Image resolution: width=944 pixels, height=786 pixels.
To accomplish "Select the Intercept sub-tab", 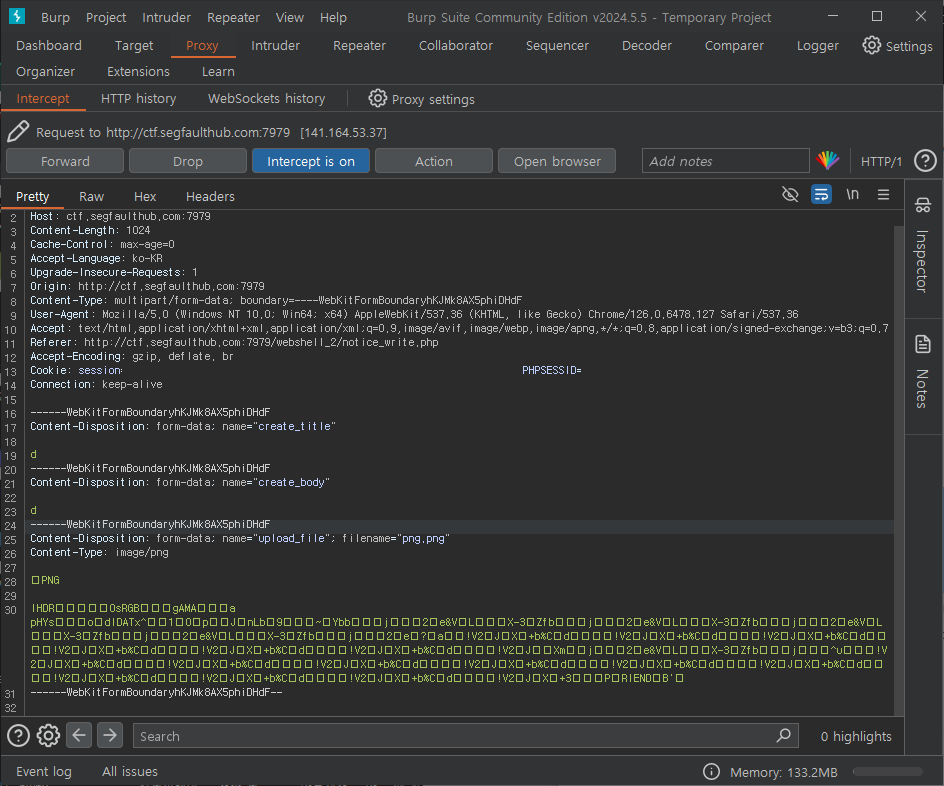I will pos(43,98).
